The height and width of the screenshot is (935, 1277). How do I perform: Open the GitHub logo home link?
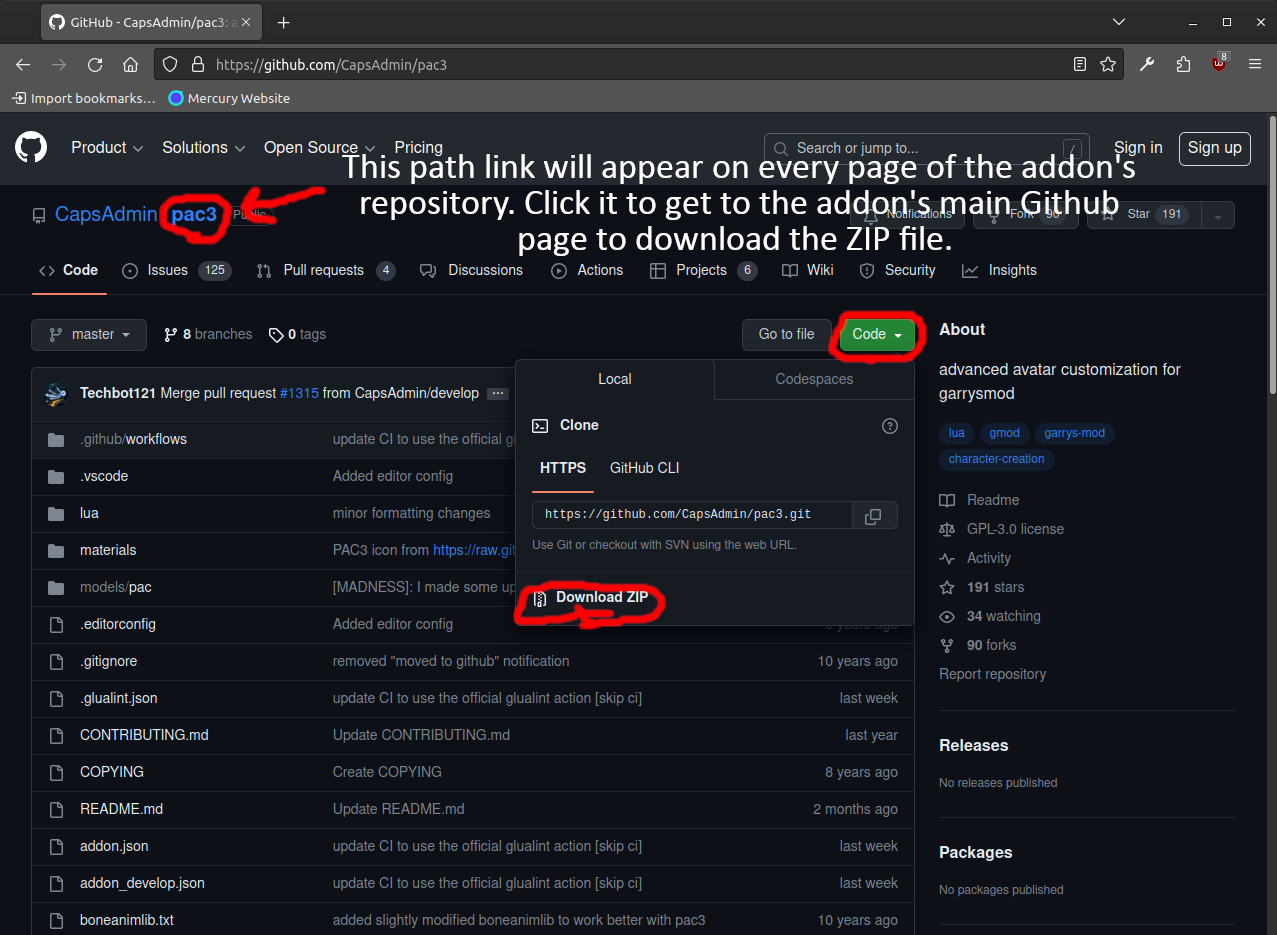click(x=31, y=147)
